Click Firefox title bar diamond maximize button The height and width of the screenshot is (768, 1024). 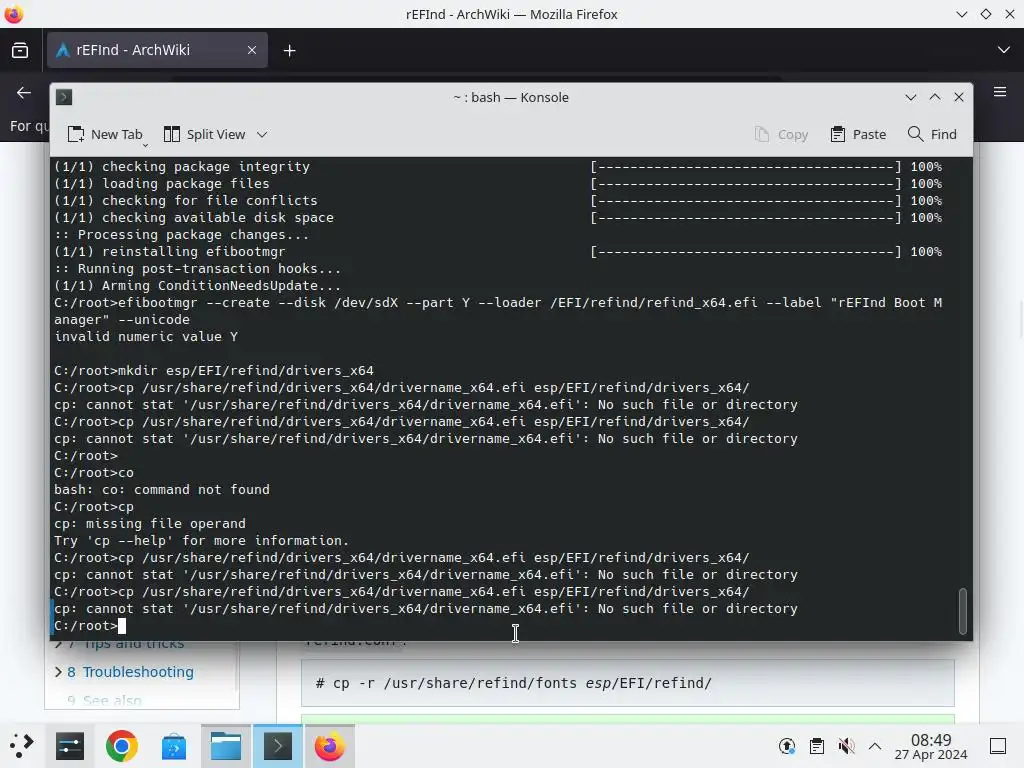click(985, 14)
